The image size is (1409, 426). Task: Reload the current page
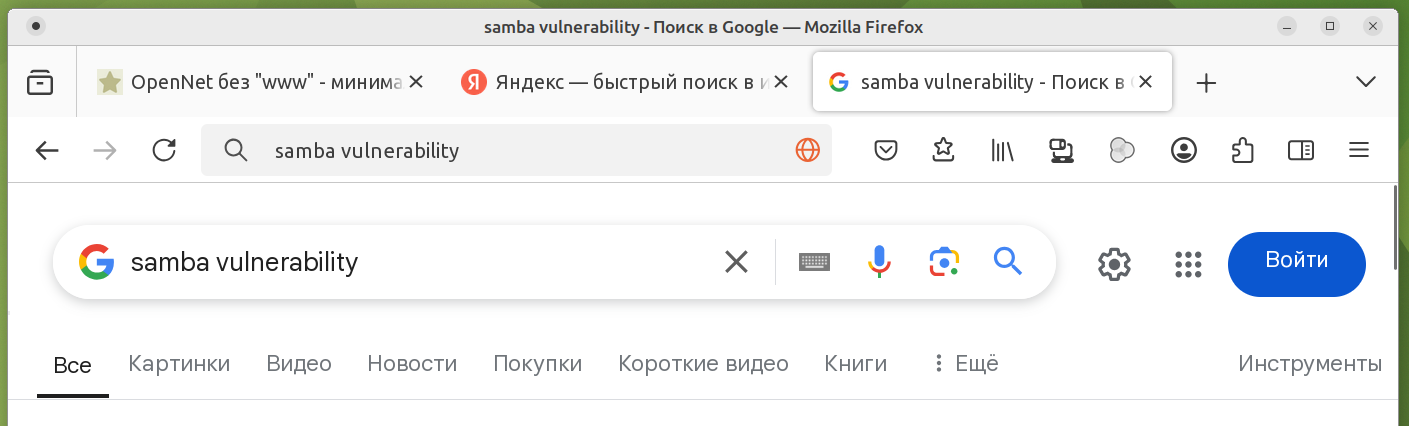coord(164,151)
